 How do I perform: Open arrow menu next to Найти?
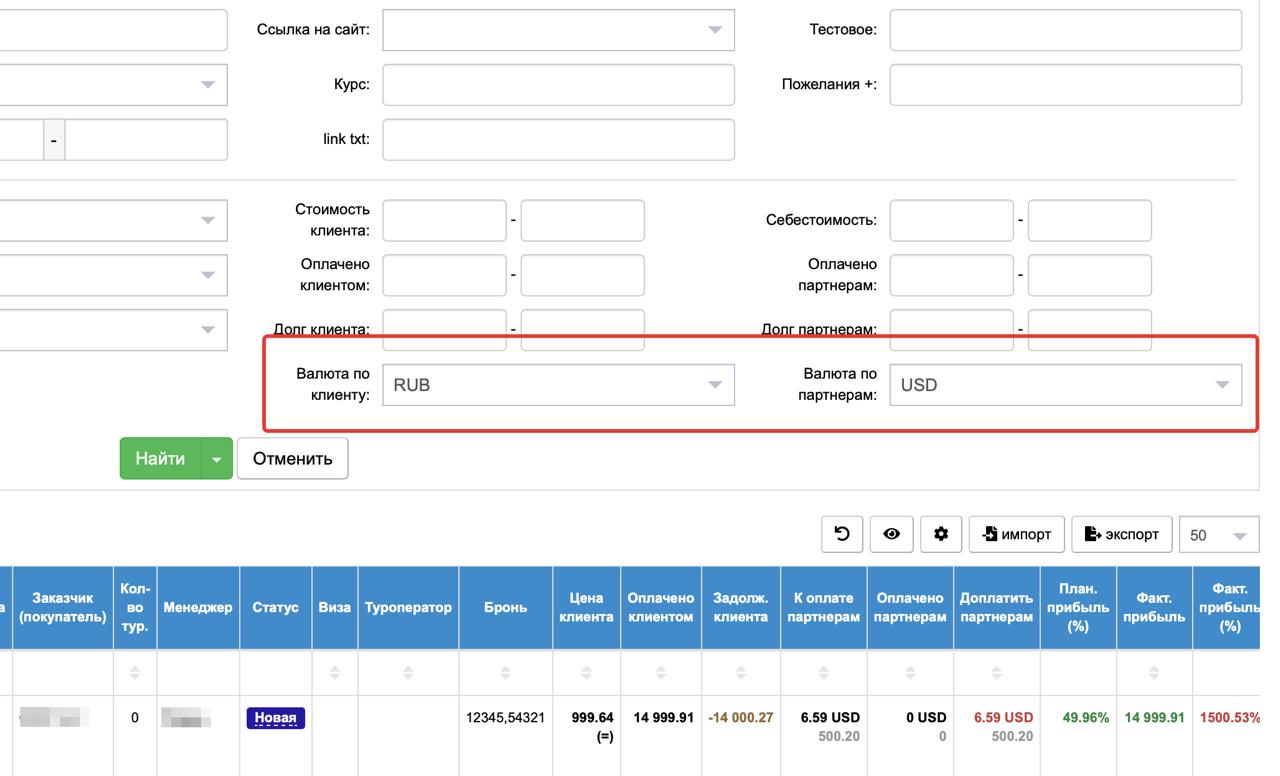(217, 459)
